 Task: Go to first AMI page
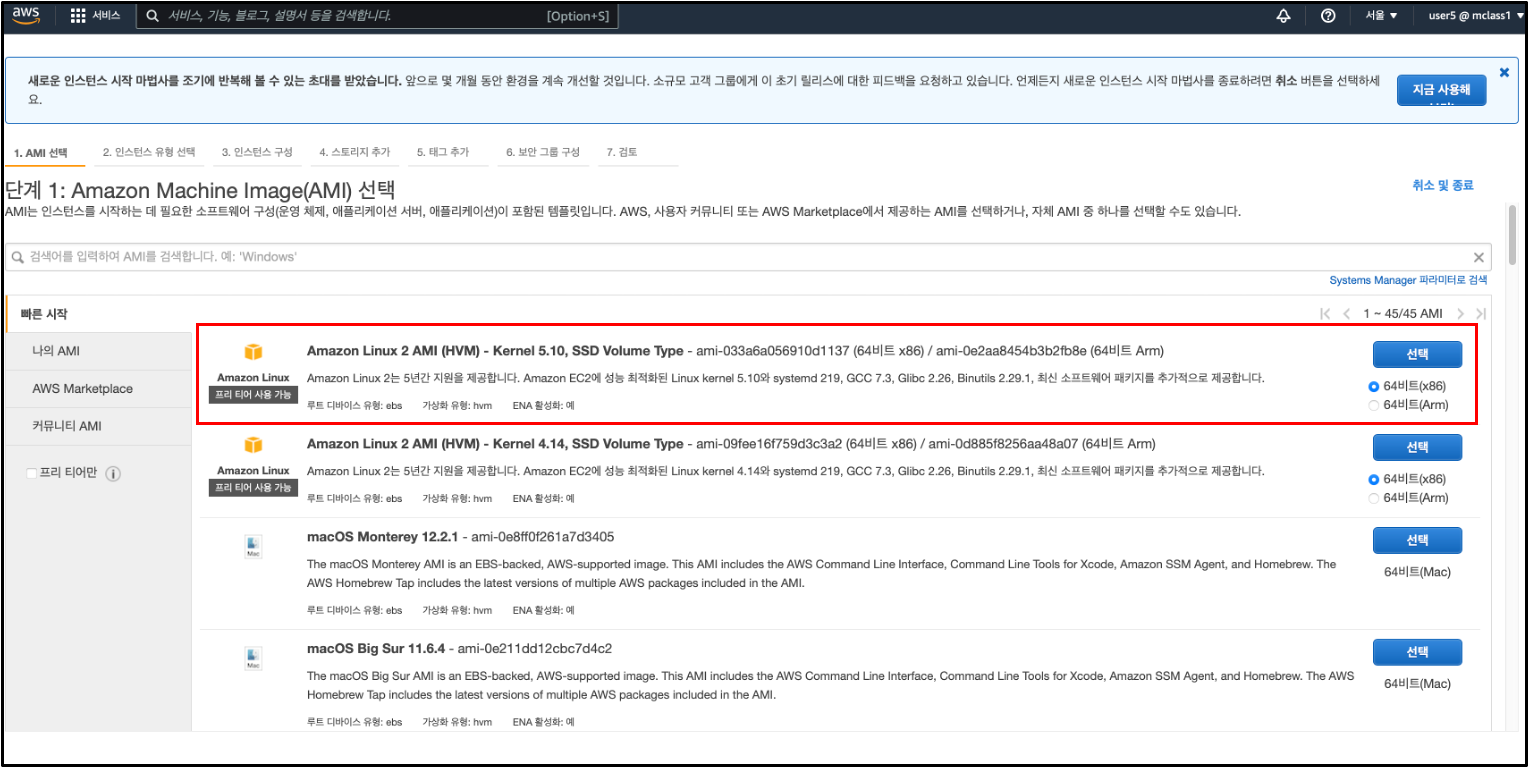tap(1325, 314)
